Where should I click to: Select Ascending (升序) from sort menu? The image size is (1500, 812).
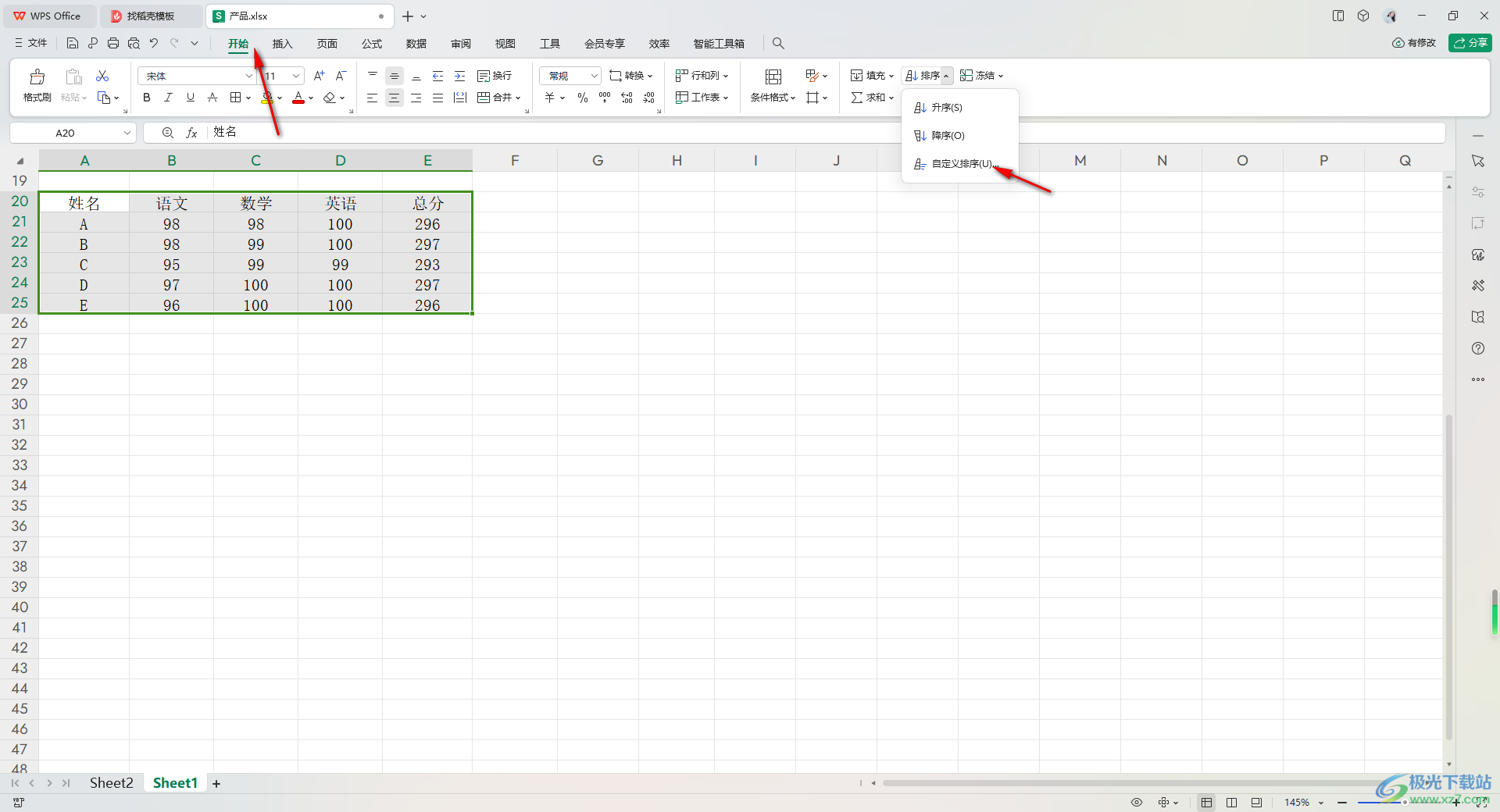tap(960, 108)
